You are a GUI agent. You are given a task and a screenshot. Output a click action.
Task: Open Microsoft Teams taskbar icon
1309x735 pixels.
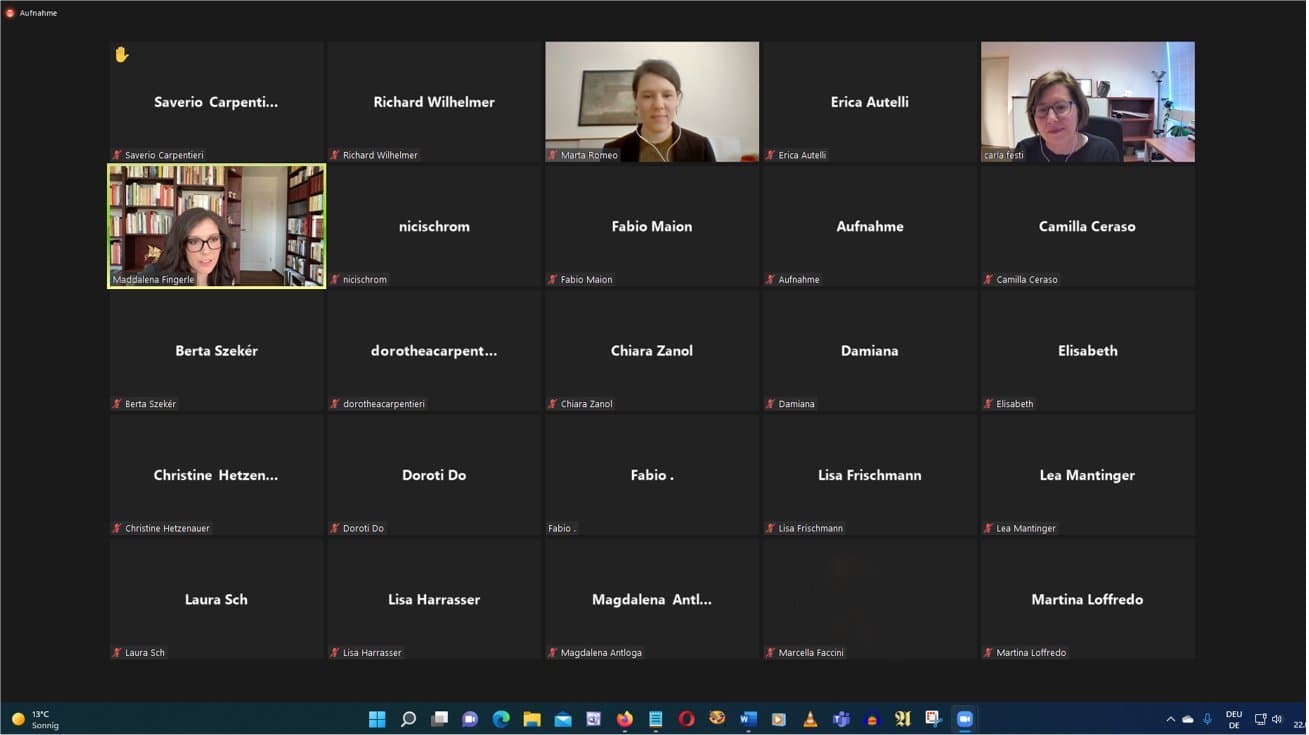(x=841, y=719)
